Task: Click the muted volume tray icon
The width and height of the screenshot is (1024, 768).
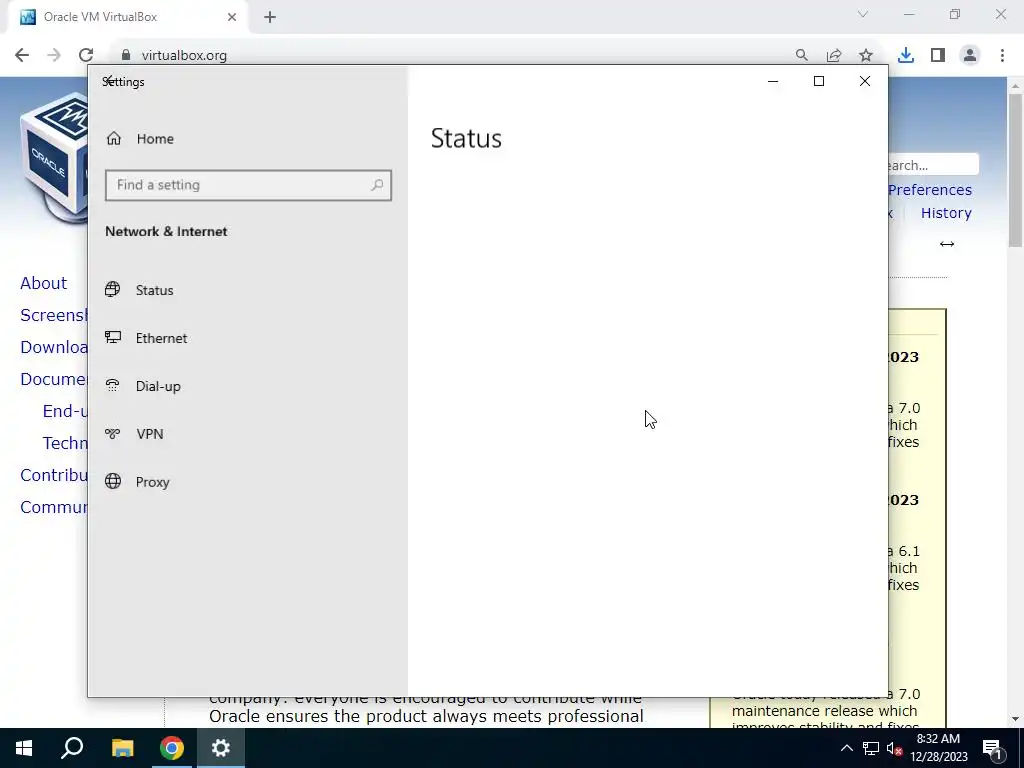Action: pyautogui.click(x=895, y=748)
